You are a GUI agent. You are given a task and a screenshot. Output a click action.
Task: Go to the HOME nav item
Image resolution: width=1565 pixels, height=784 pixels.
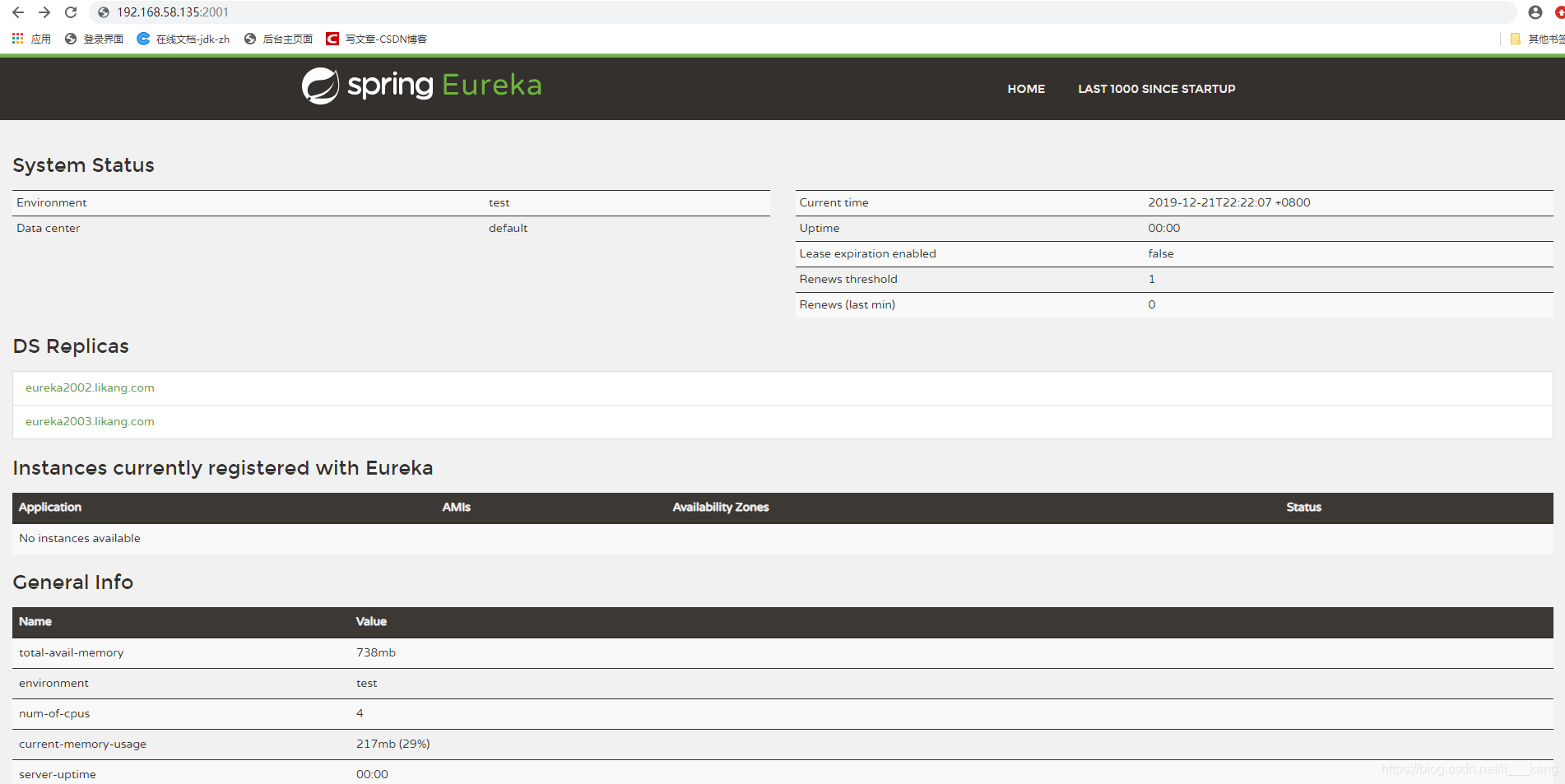click(x=1026, y=89)
